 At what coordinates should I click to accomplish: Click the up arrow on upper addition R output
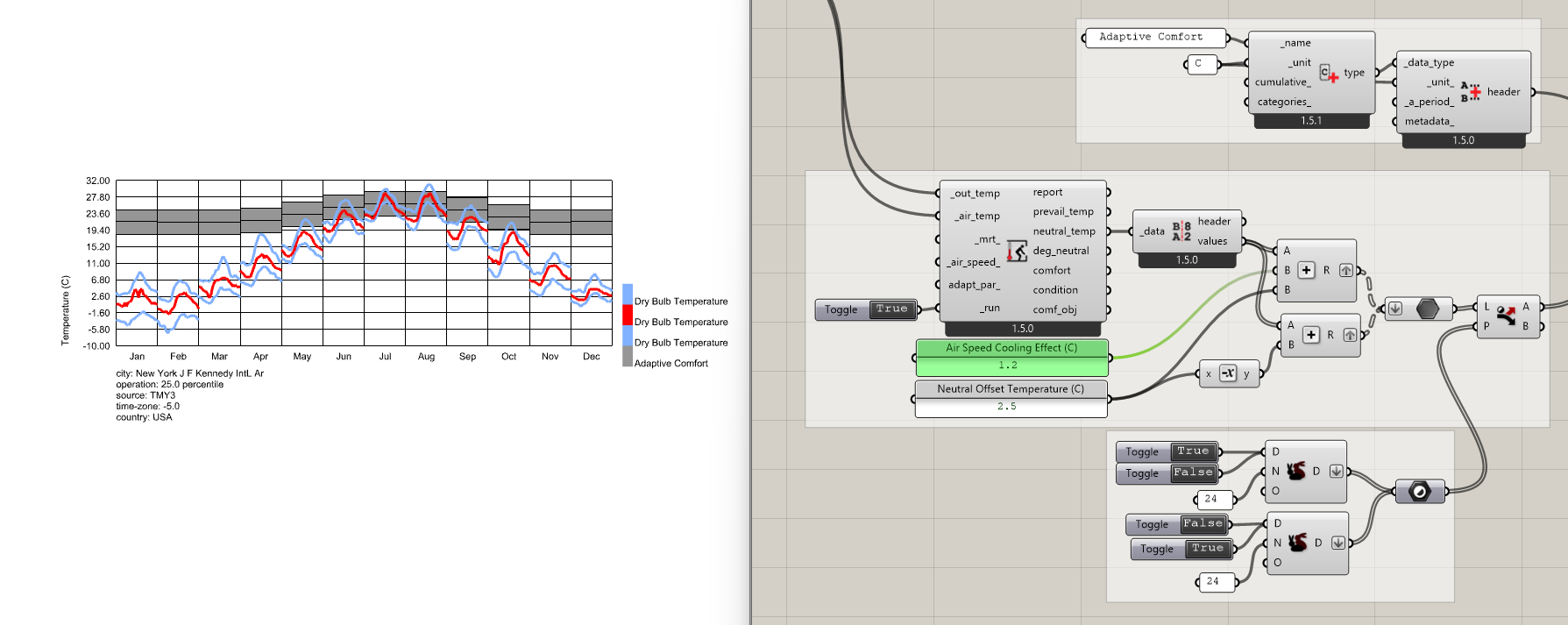pyautogui.click(x=1346, y=270)
